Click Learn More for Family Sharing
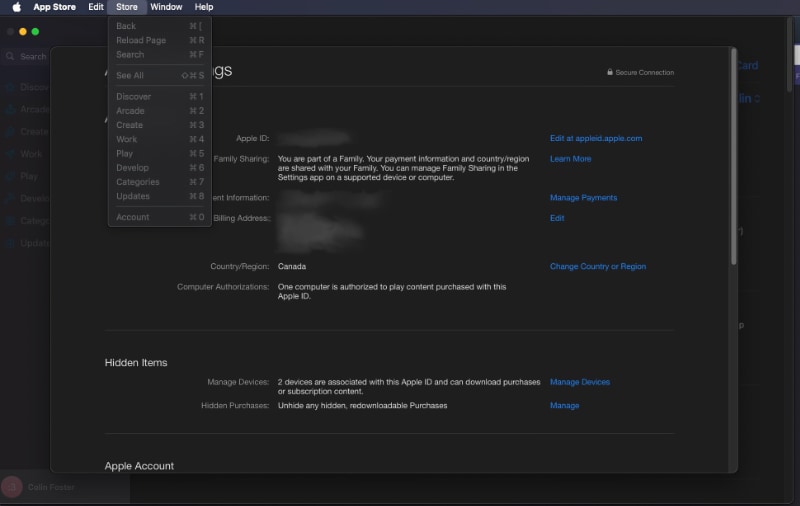 [570, 159]
